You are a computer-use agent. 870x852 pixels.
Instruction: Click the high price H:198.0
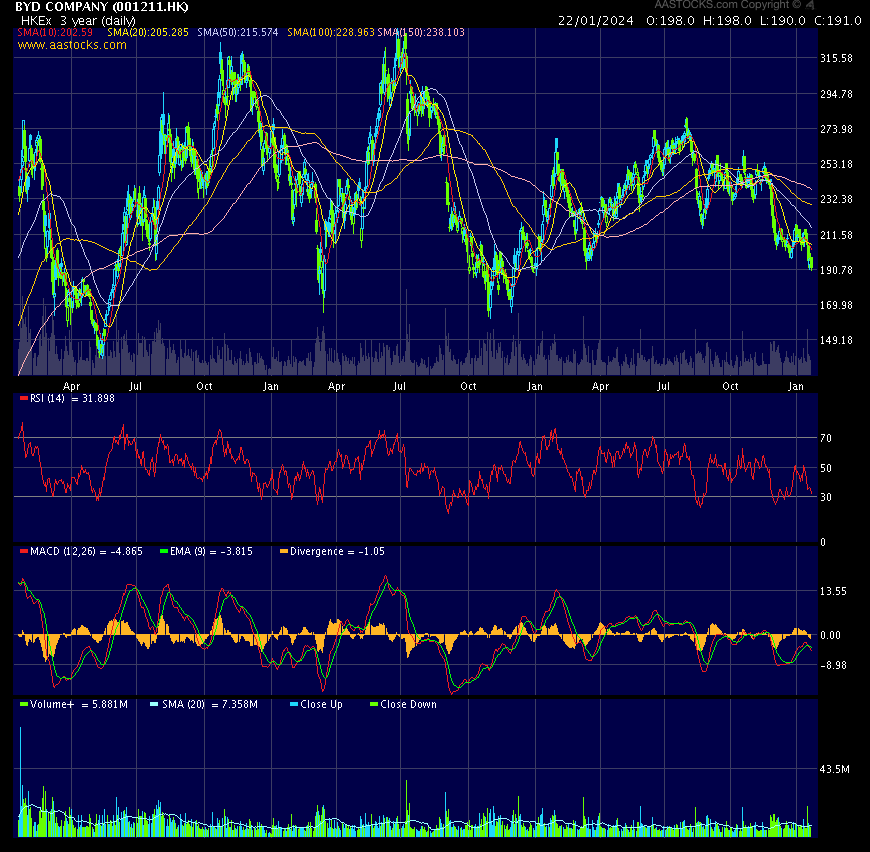[727, 21]
